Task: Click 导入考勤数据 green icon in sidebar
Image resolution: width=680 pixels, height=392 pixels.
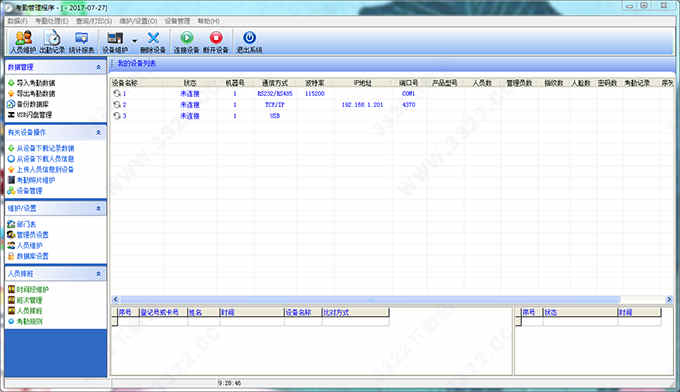Action: pyautogui.click(x=11, y=83)
